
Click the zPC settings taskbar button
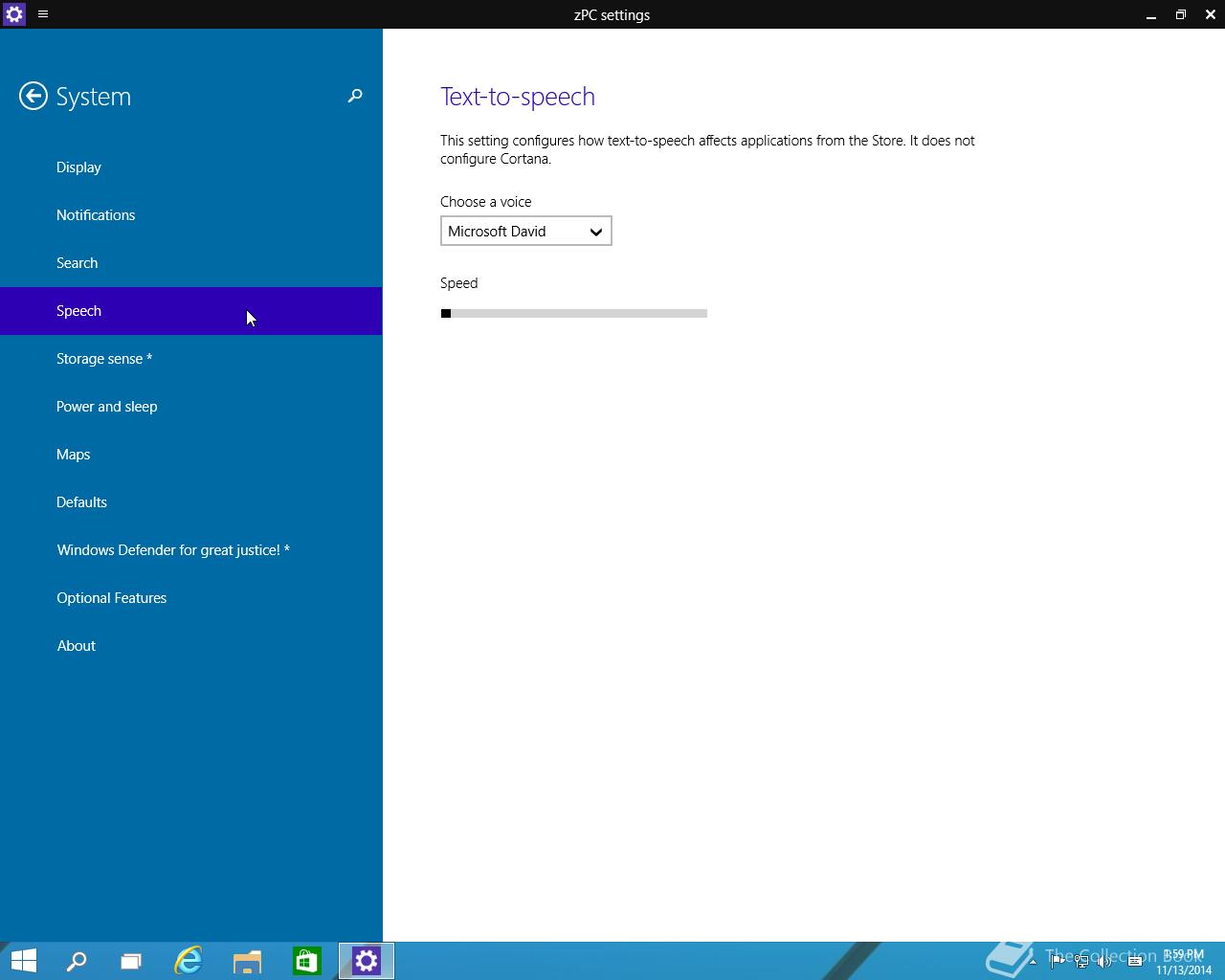[367, 961]
